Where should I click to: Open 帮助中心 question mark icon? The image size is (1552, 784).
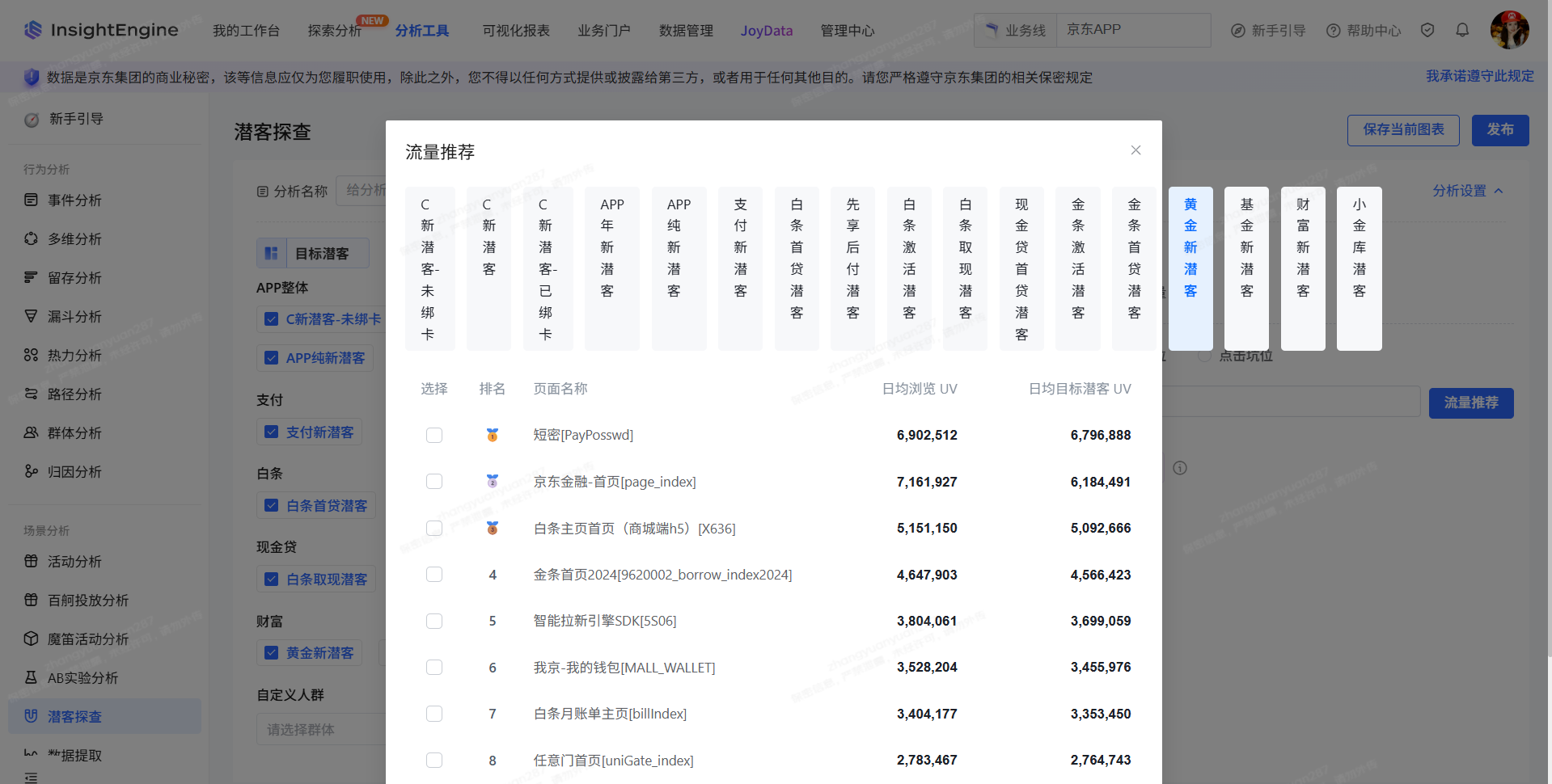click(x=1334, y=31)
